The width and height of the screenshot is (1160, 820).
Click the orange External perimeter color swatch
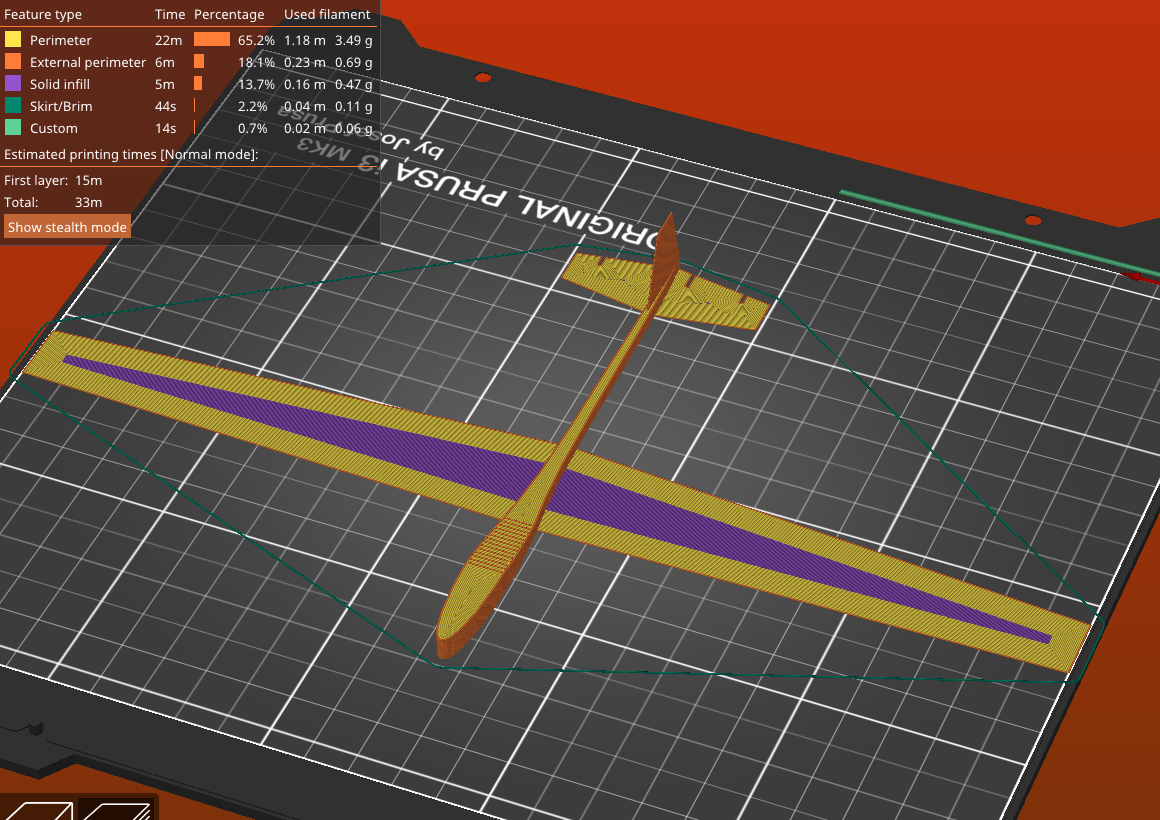pos(13,62)
